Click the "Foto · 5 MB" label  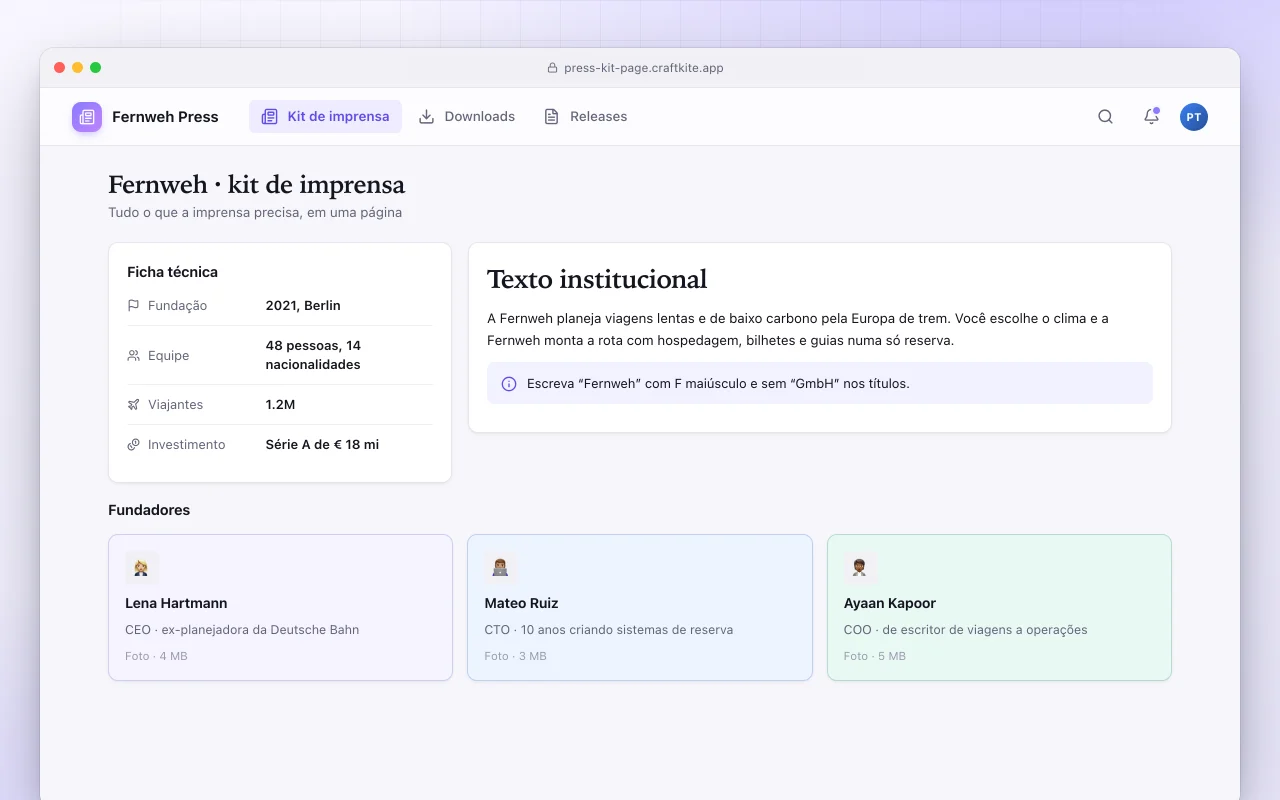(x=875, y=656)
